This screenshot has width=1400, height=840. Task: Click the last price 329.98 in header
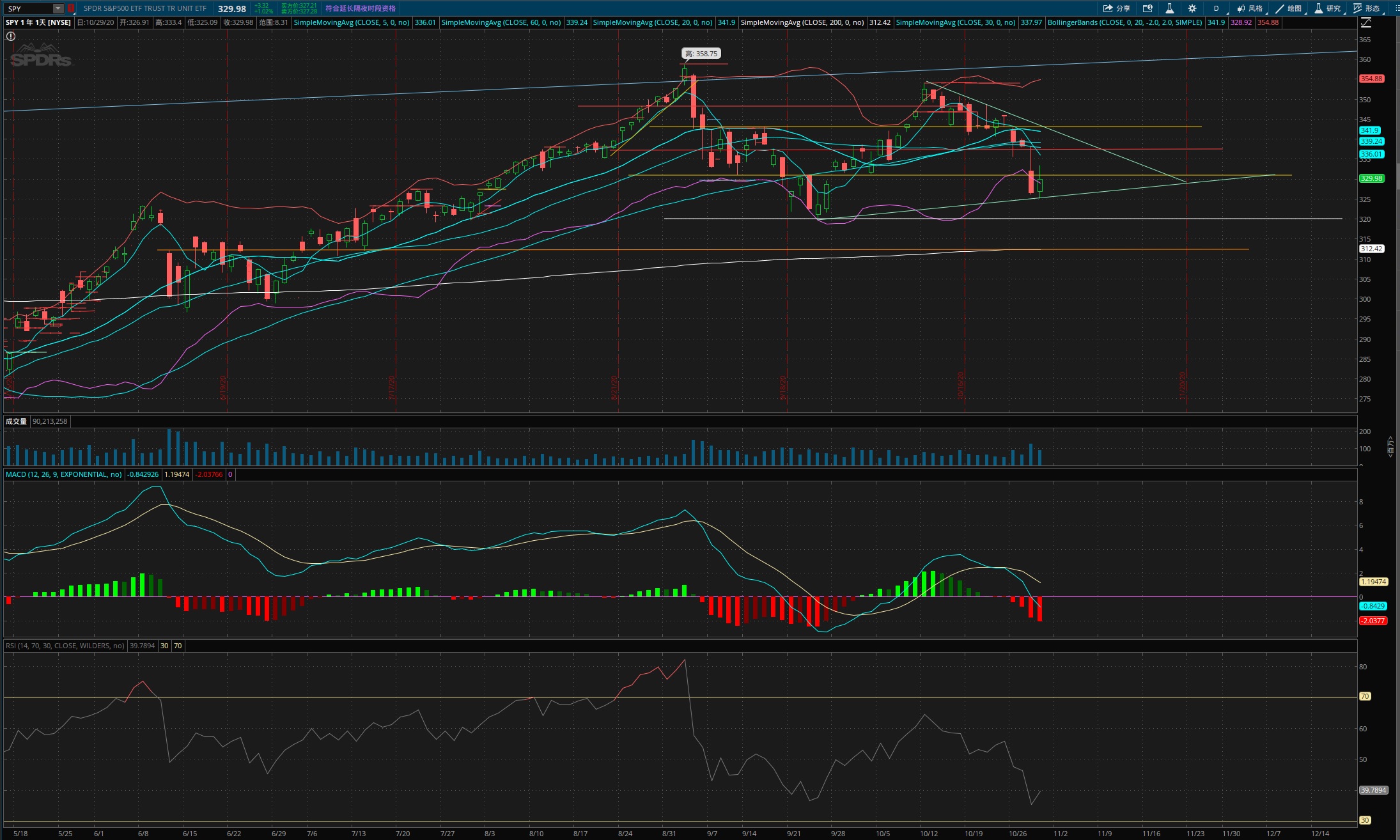[231, 9]
